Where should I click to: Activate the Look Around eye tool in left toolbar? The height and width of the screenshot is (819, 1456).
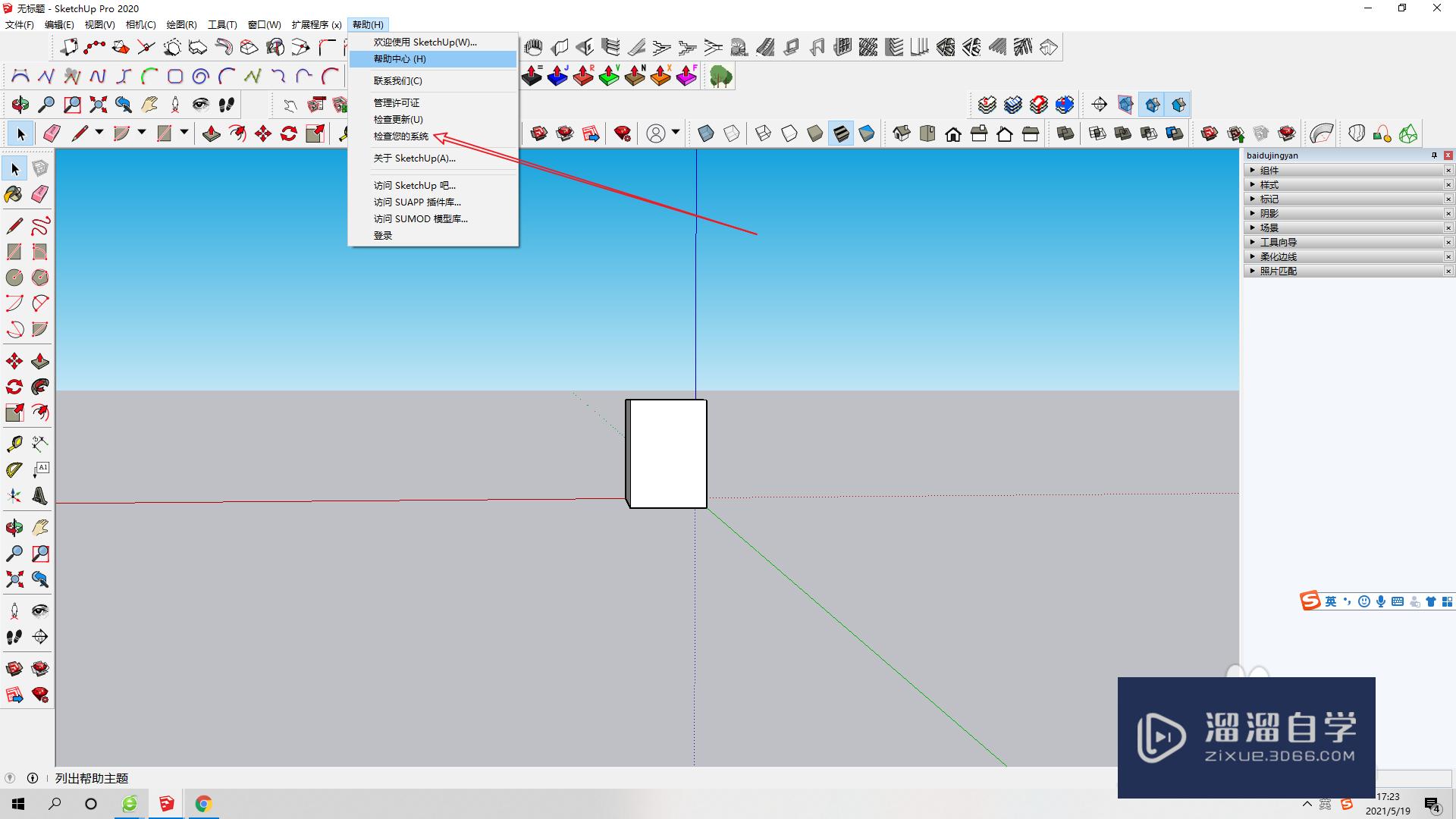pyautogui.click(x=40, y=610)
